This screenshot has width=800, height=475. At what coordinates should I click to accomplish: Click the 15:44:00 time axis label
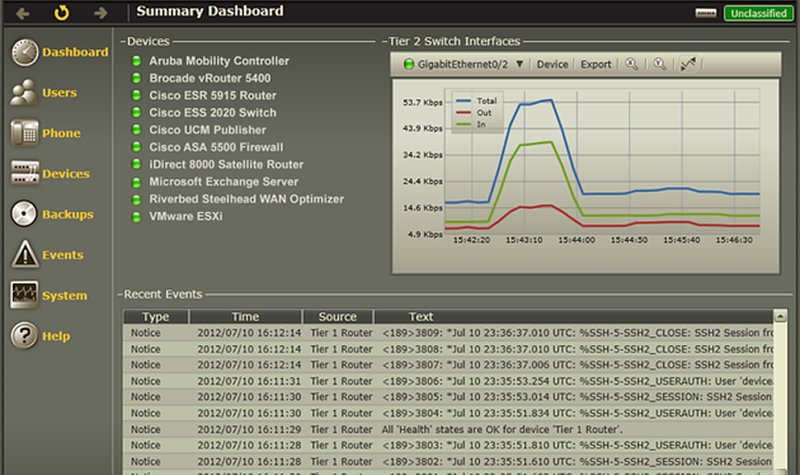click(576, 240)
